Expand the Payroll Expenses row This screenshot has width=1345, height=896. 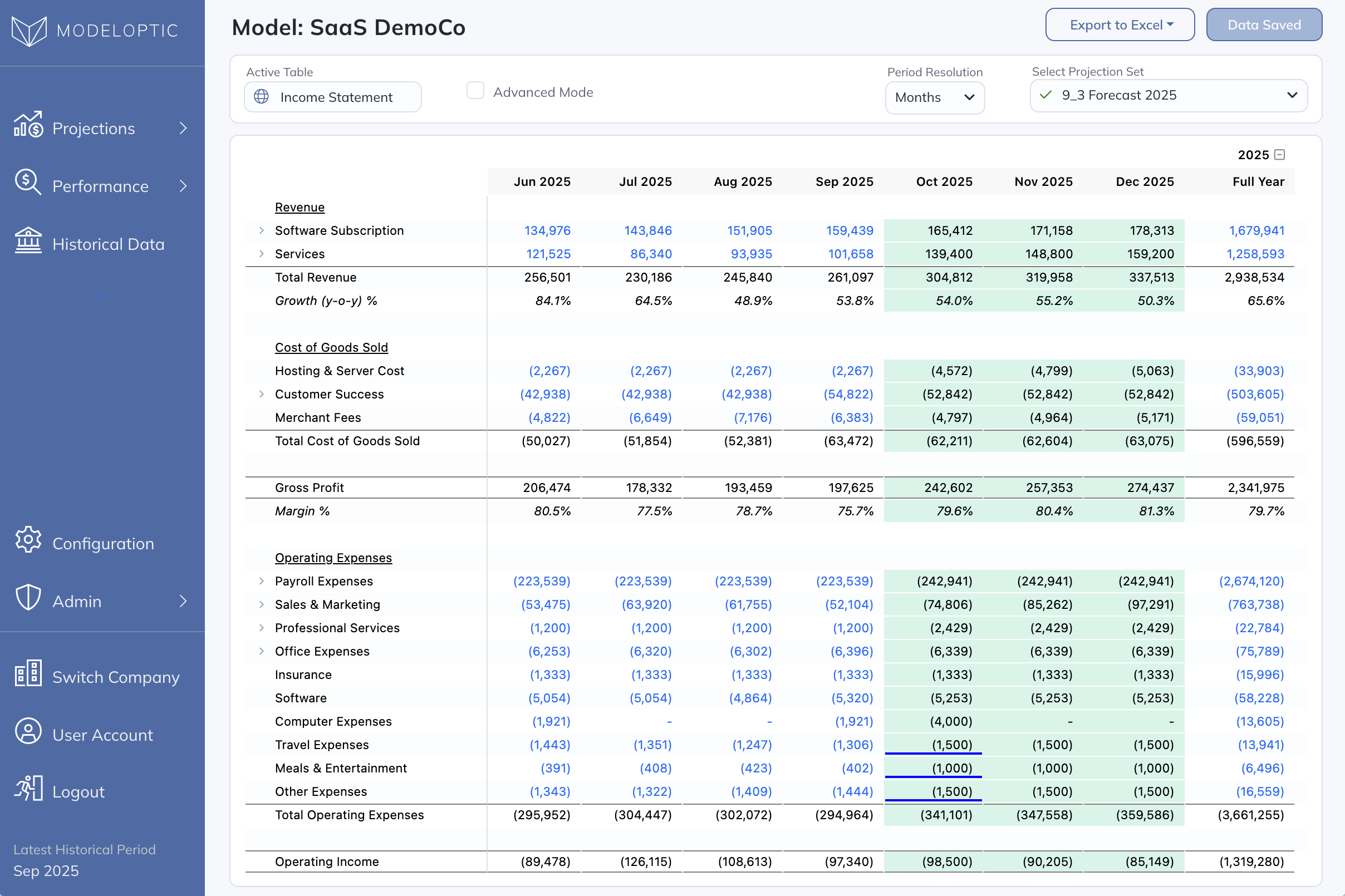(261, 581)
